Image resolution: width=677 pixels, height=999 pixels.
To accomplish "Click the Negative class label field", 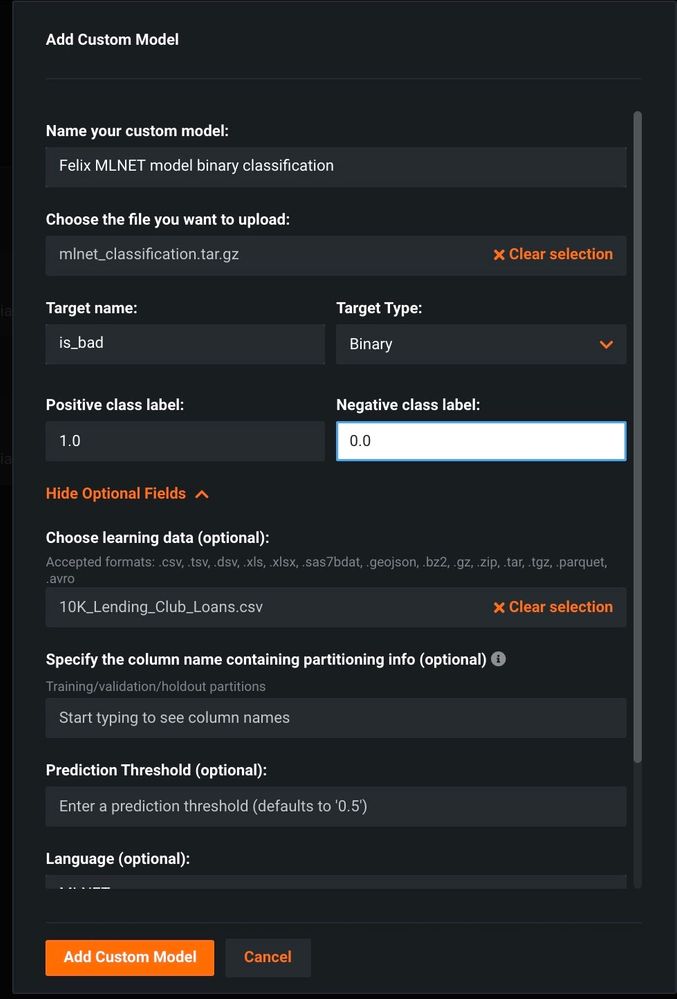I will coord(480,441).
